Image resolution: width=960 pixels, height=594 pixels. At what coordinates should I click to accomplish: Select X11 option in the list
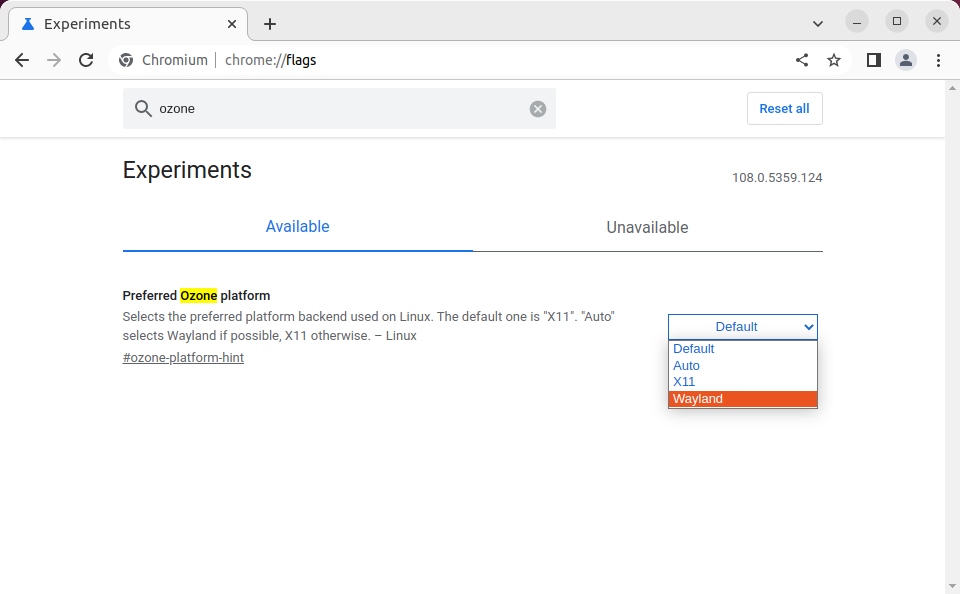click(742, 382)
